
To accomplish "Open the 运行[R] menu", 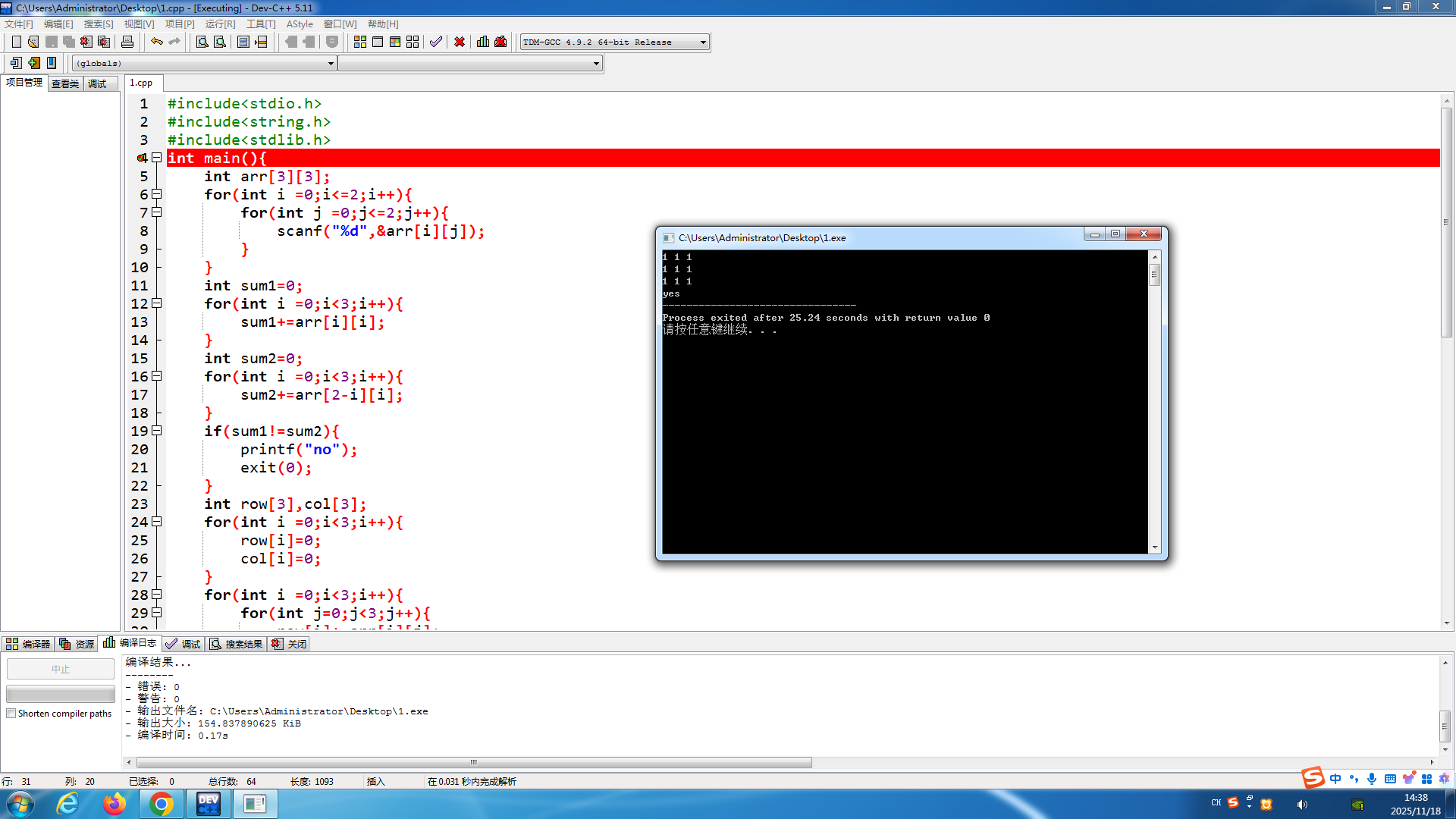I will [220, 24].
